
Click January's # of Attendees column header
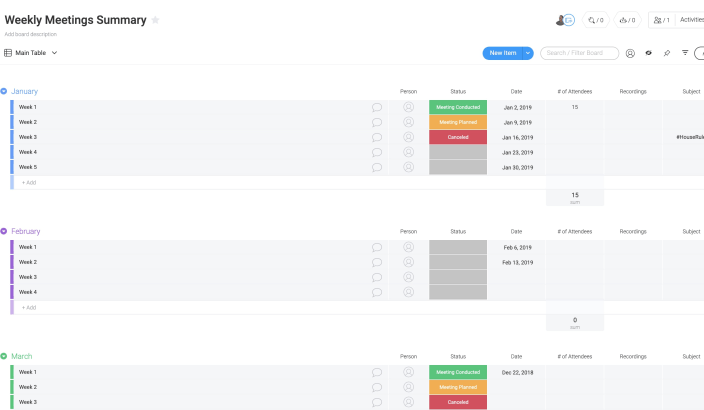(x=575, y=92)
